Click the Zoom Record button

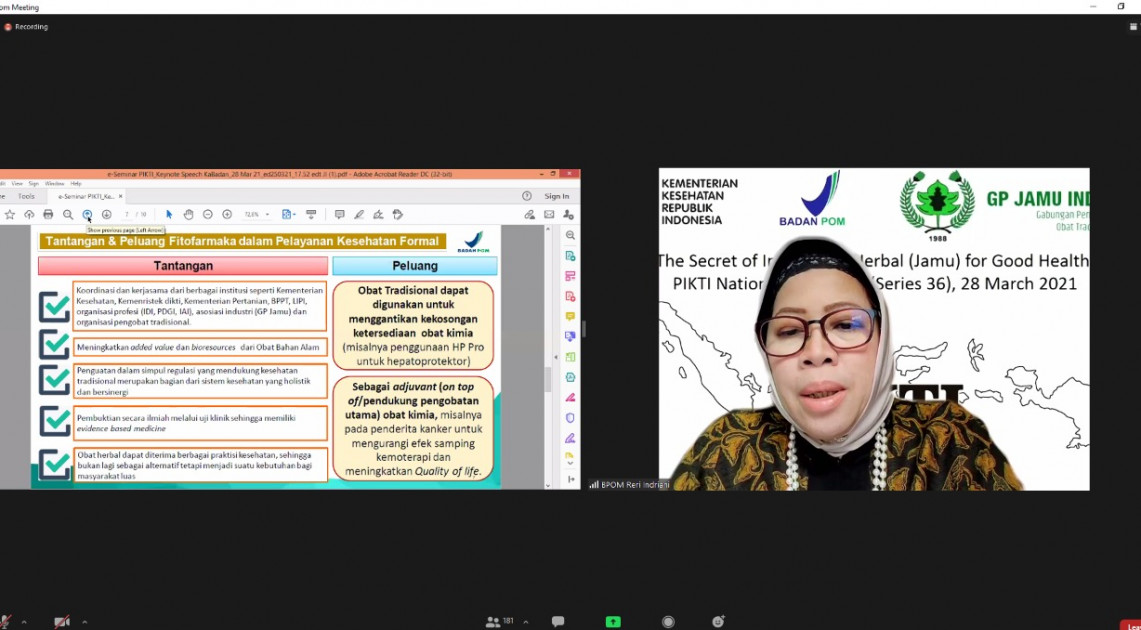(x=668, y=622)
